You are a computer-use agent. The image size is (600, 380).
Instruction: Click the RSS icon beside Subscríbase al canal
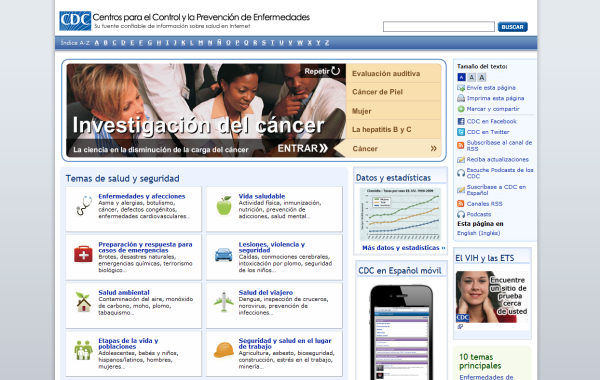point(461,145)
